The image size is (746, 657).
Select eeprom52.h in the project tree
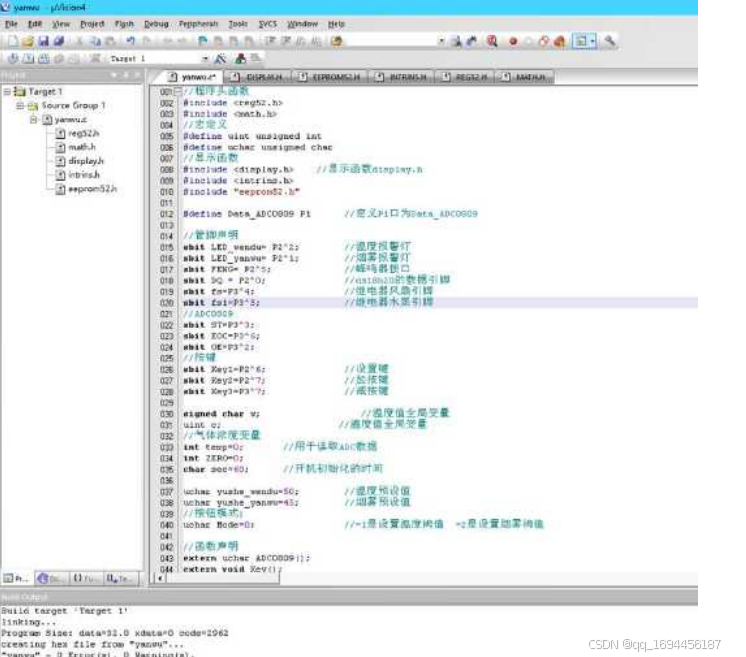pos(86,189)
